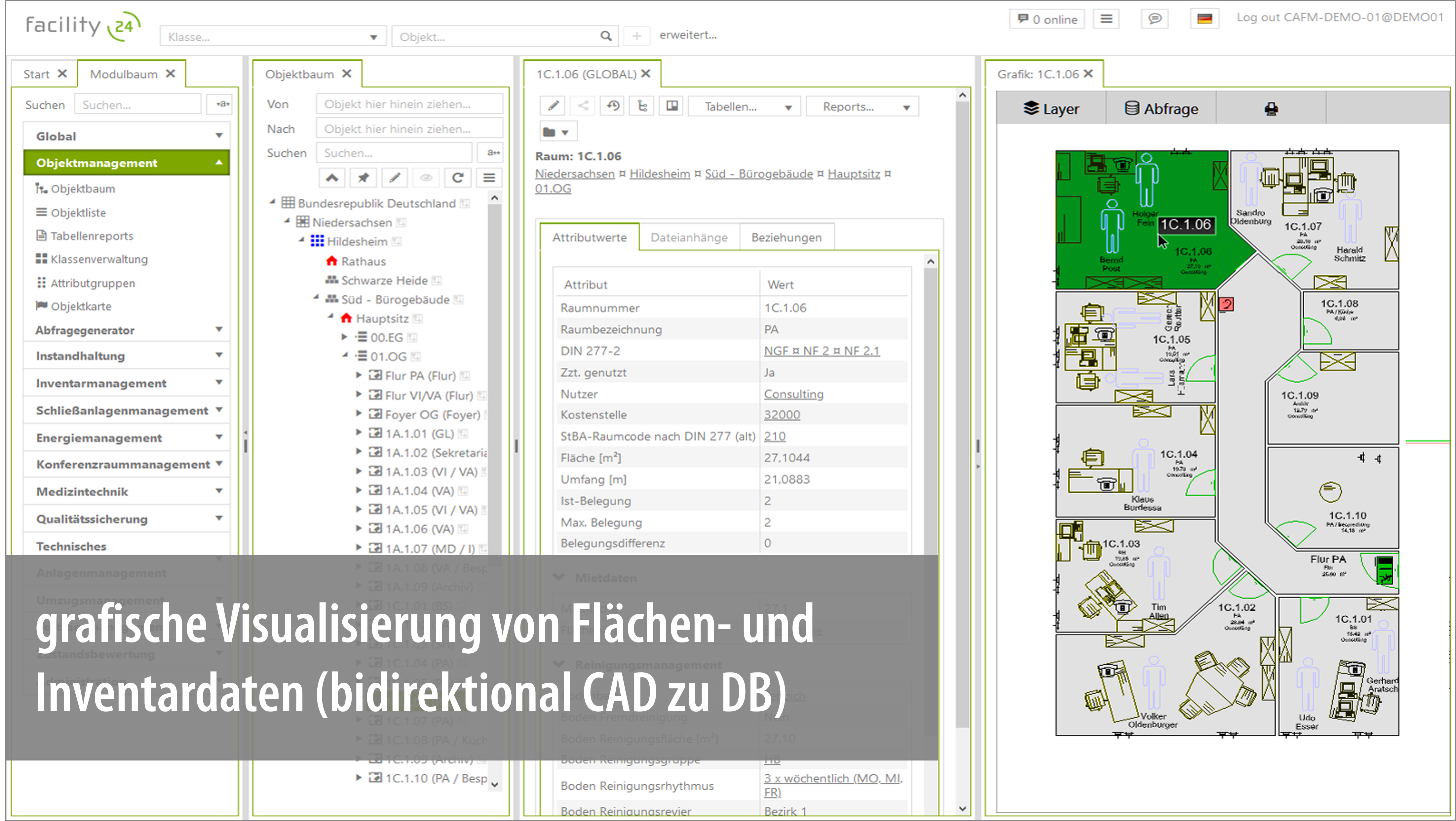
Task: Click the pencil edit icon in the room toolbar
Action: point(553,106)
